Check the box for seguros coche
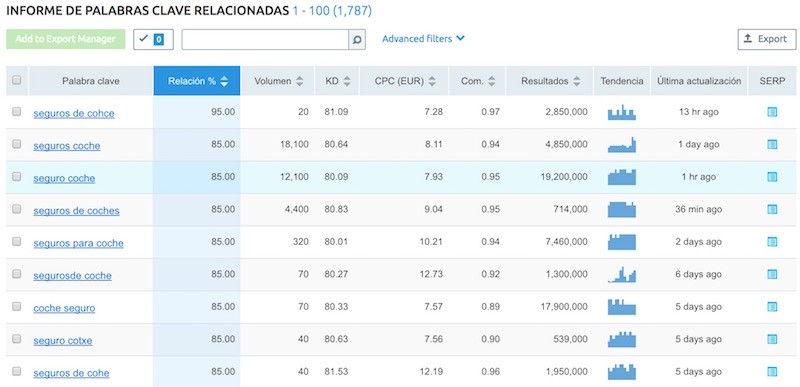Viewport: 800px width, 387px height. (17, 144)
